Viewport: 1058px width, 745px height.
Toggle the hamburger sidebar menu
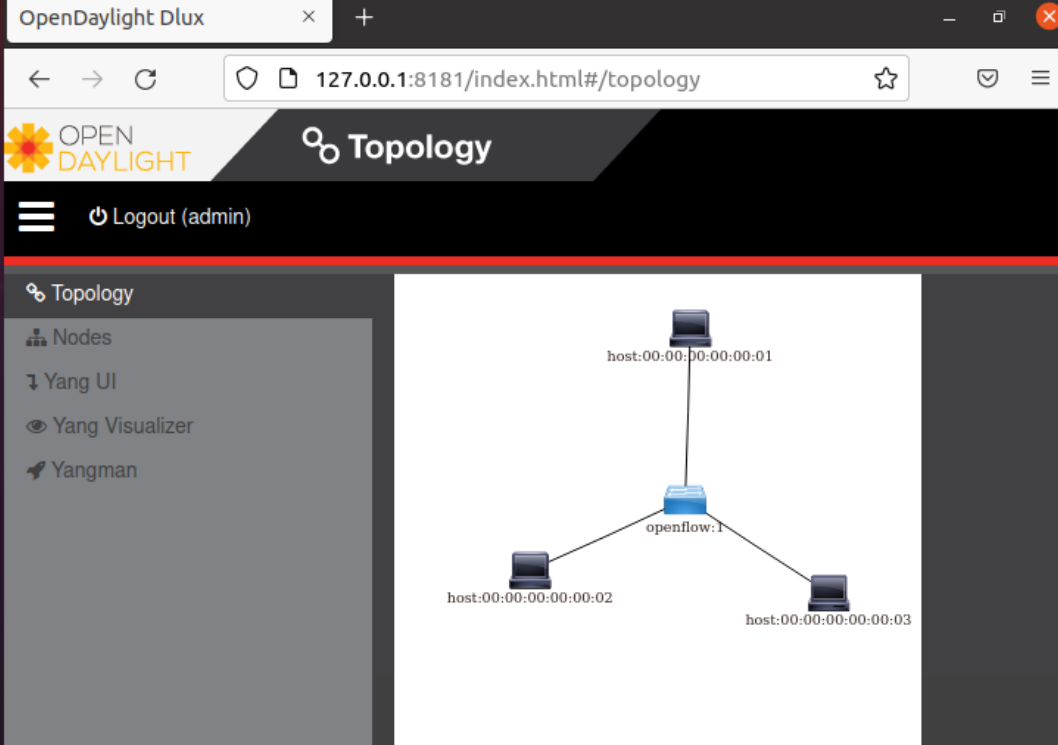click(x=36, y=217)
